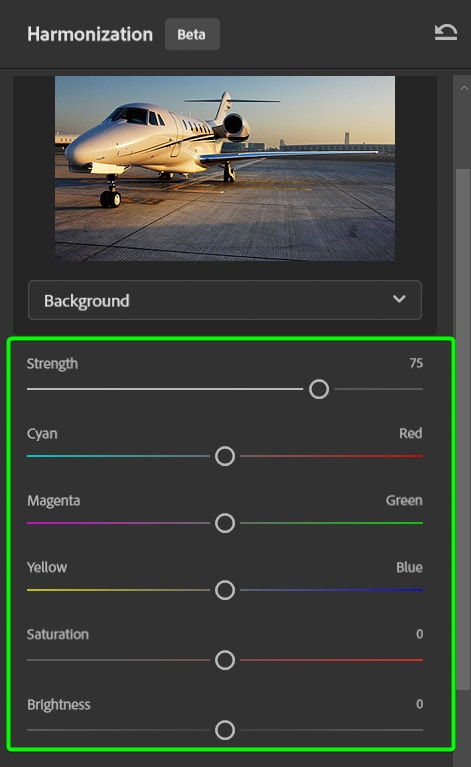Click the green end of Magenta-Green track
The image size is (471, 767).
pos(417,523)
